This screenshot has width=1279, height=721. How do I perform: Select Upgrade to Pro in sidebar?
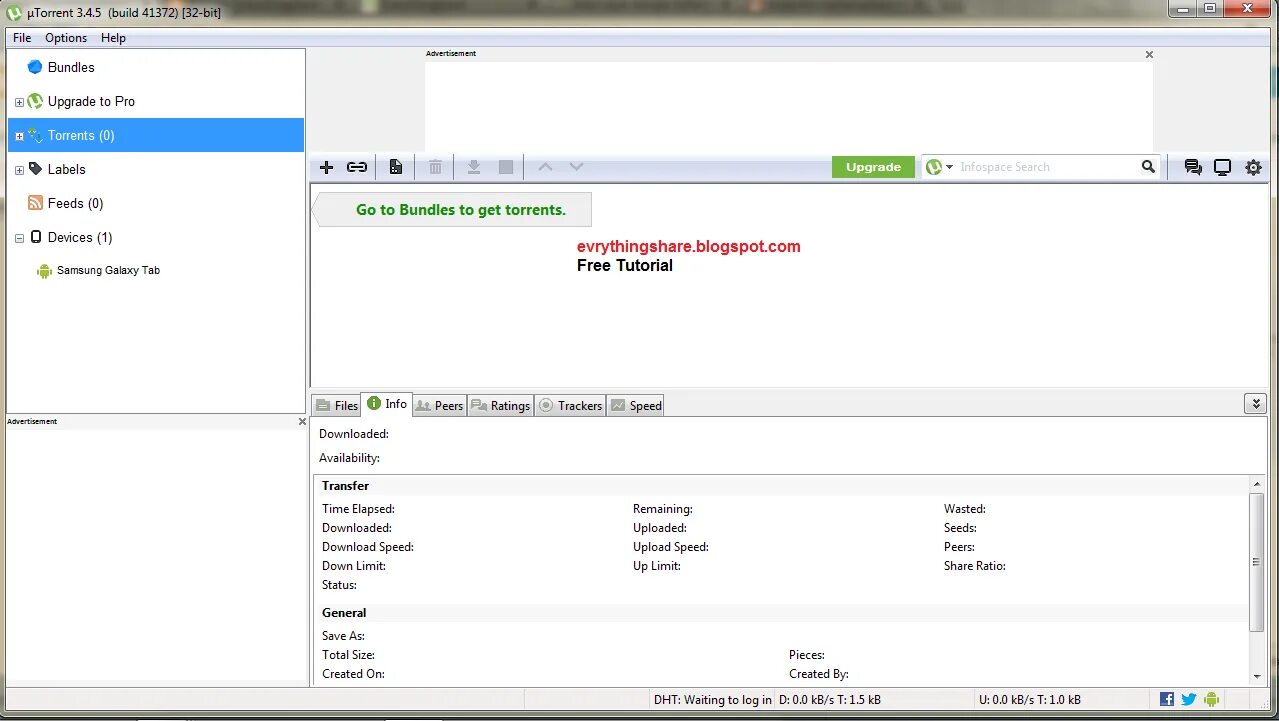(x=91, y=101)
